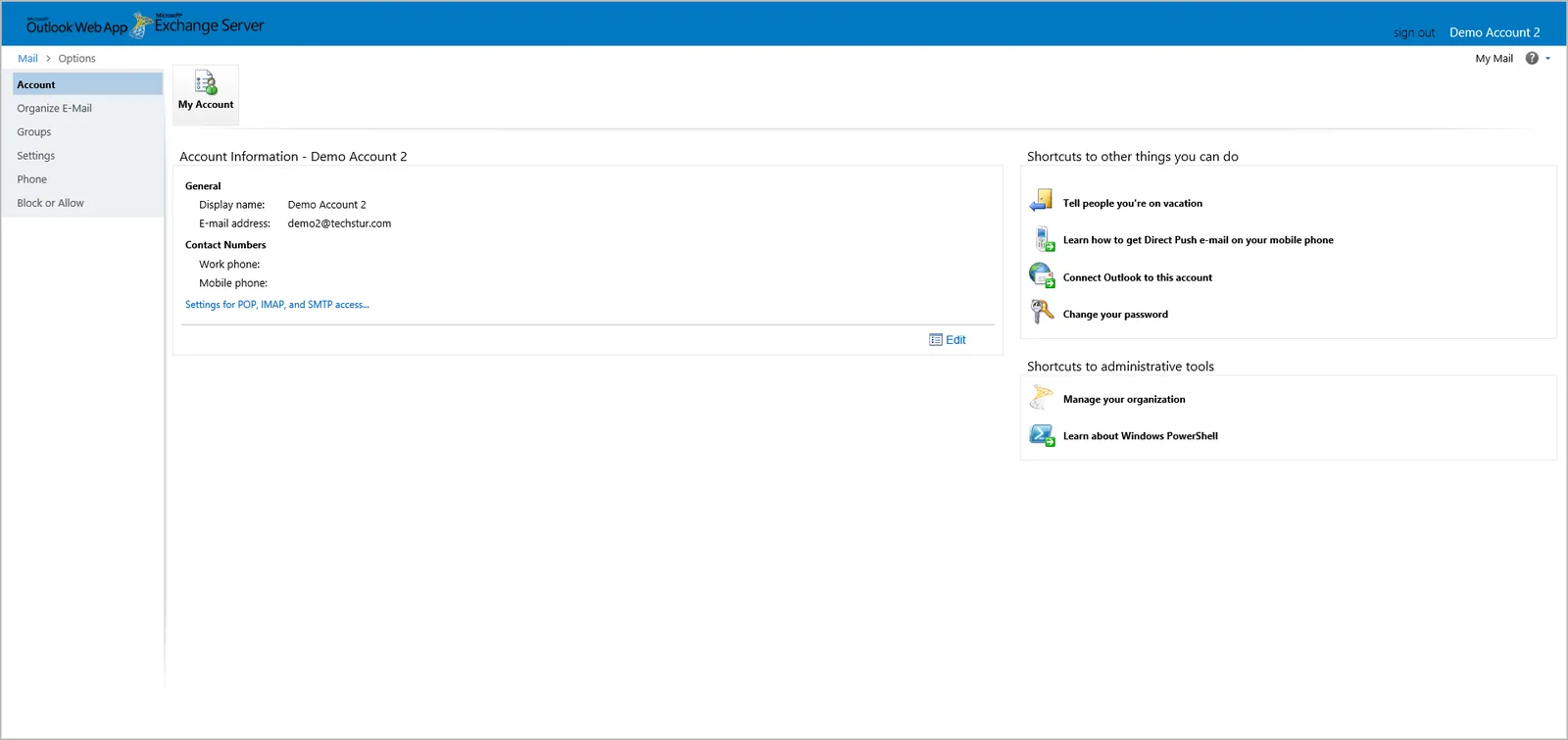
Task: Open Settings for POP, IMAP, and SMTP access
Action: click(277, 305)
